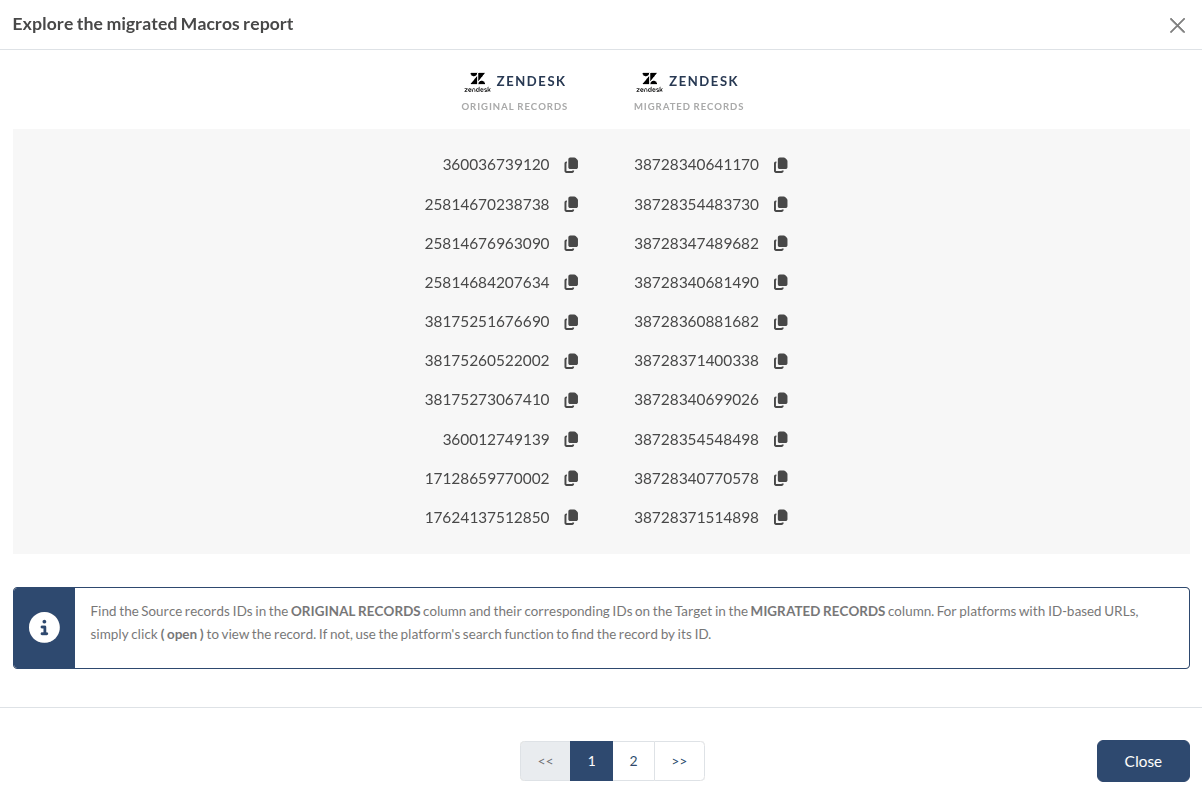Select the text 17128659770002
Viewport: 1202px width, 807px height.
(x=487, y=479)
